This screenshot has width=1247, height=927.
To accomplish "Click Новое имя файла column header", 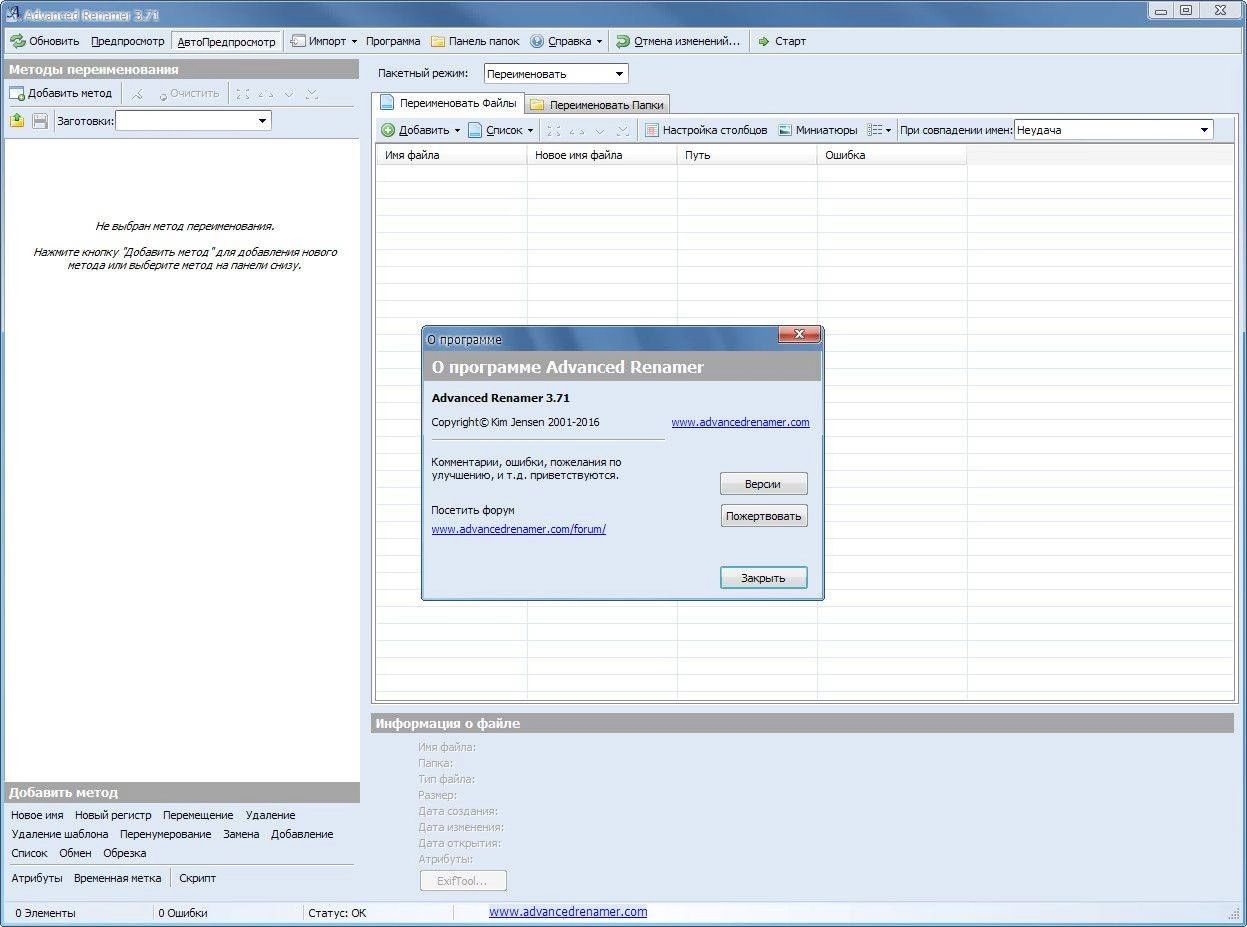I will click(602, 155).
